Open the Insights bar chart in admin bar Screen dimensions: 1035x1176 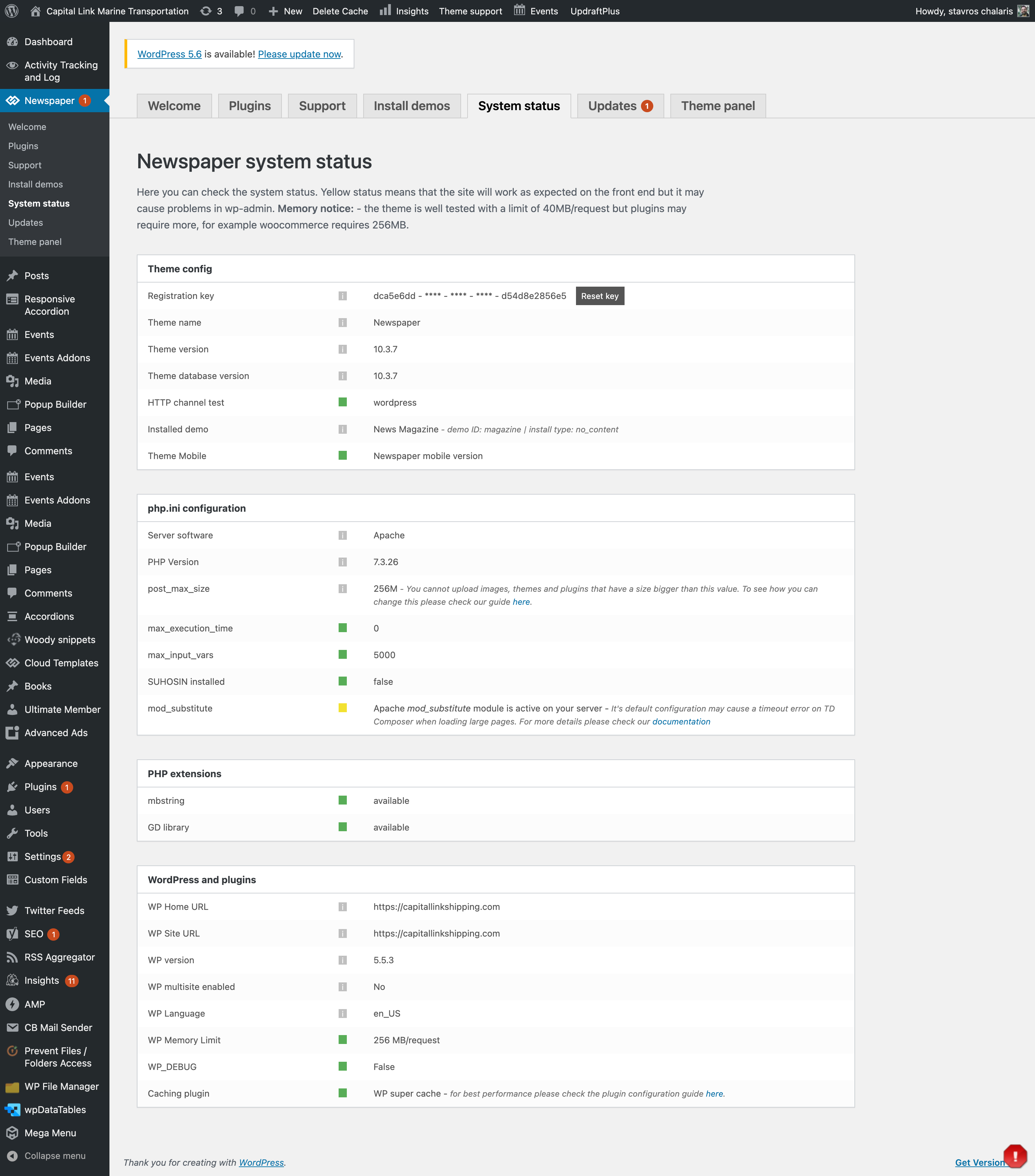click(385, 10)
